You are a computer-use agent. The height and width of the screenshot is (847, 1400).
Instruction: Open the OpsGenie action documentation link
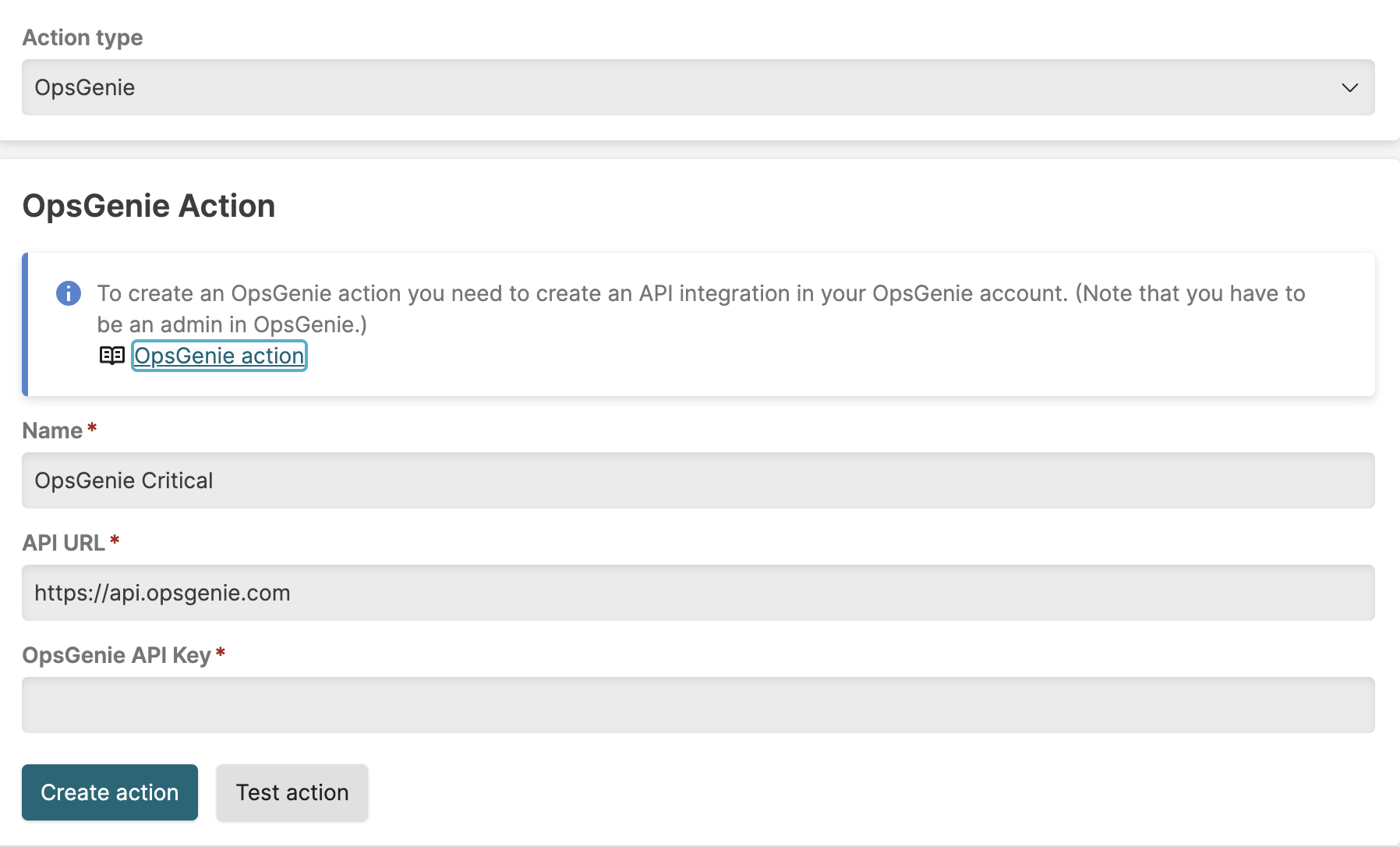coord(219,356)
